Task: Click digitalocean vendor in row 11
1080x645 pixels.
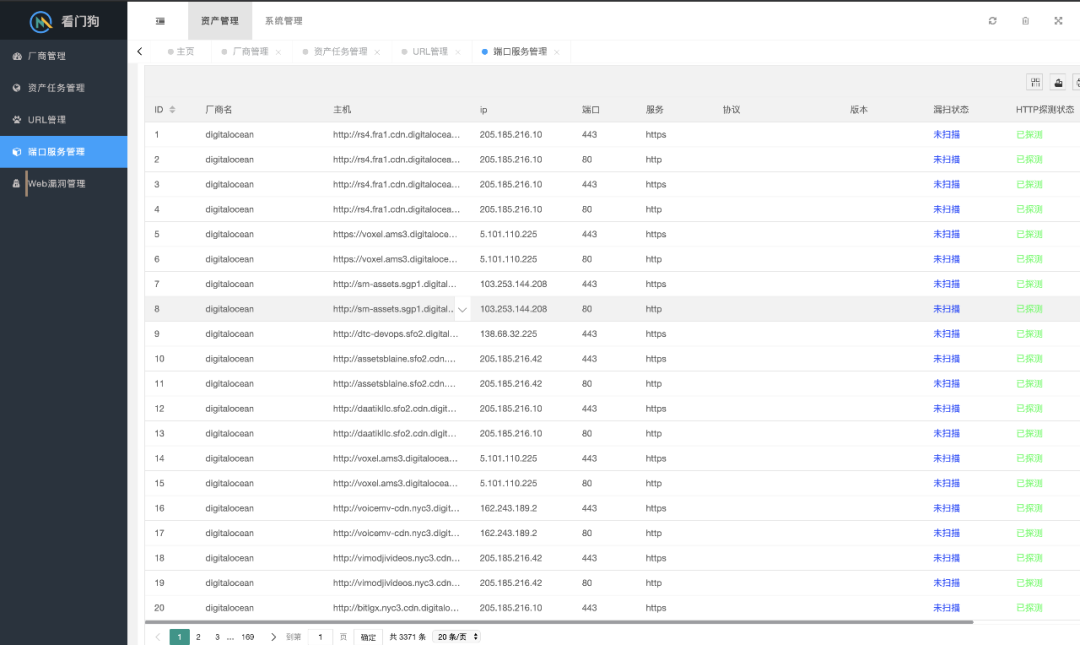Action: pyautogui.click(x=229, y=384)
